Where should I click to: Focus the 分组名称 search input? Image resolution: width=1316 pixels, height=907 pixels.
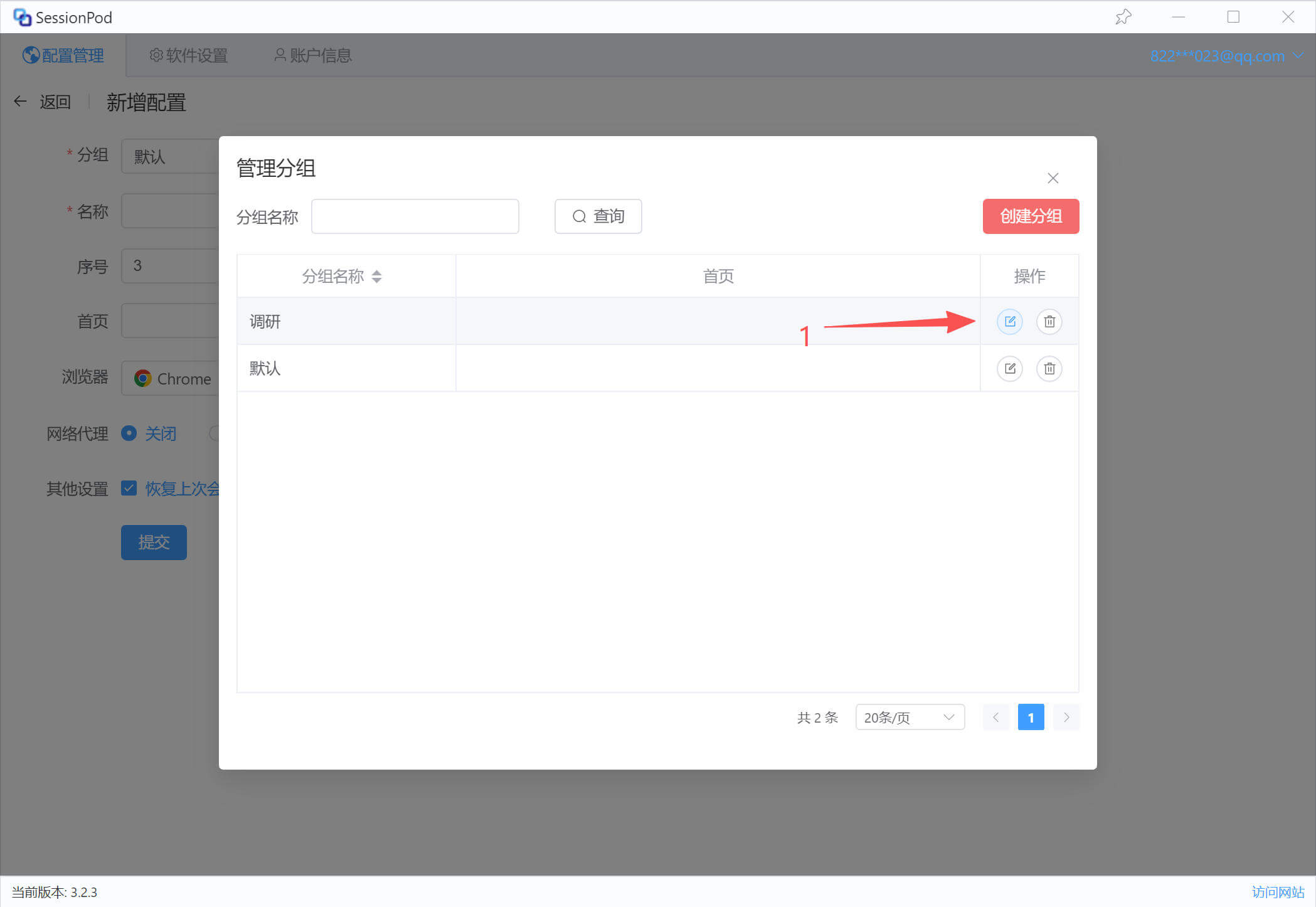tap(415, 216)
